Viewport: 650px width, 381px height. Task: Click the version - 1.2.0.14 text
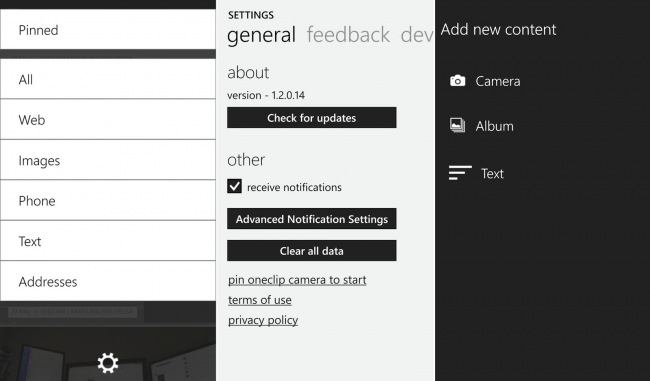[x=266, y=95]
